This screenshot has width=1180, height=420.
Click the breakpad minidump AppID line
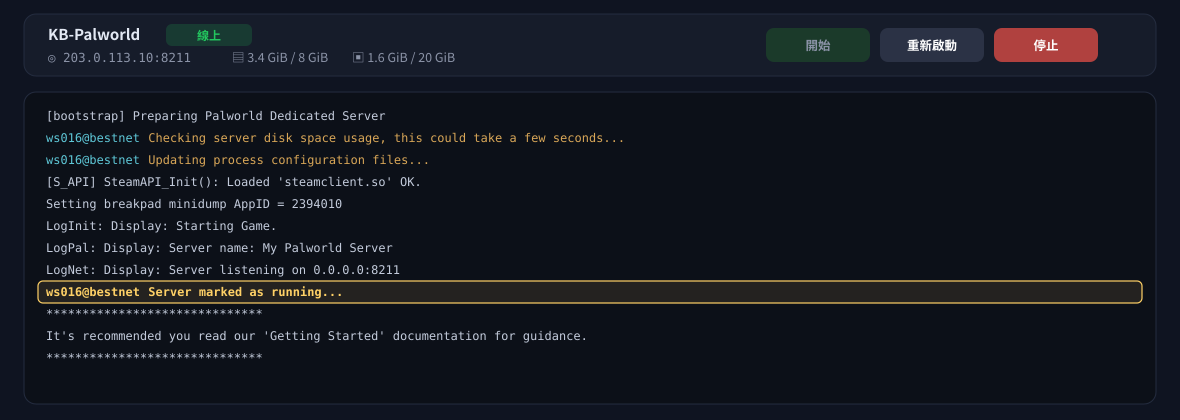(194, 204)
